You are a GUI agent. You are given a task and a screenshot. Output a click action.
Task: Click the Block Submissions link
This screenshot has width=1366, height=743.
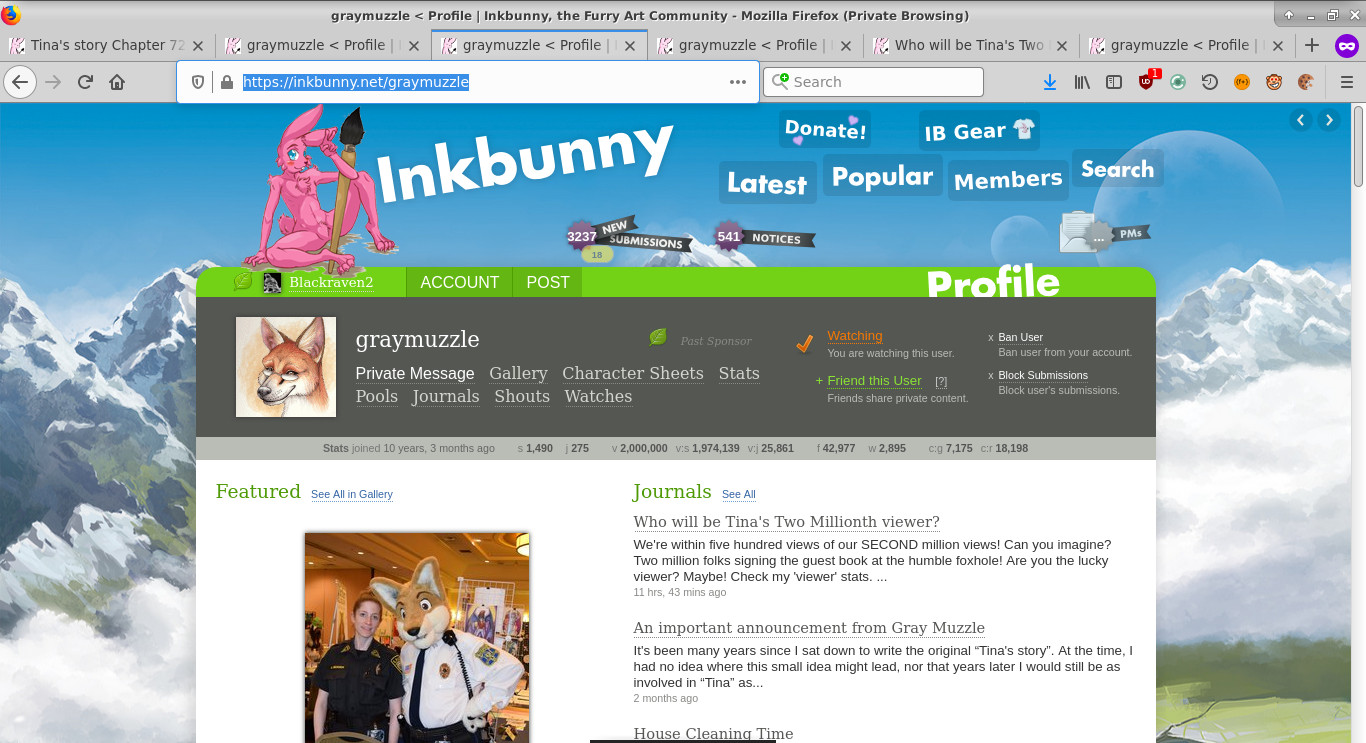click(x=1043, y=375)
